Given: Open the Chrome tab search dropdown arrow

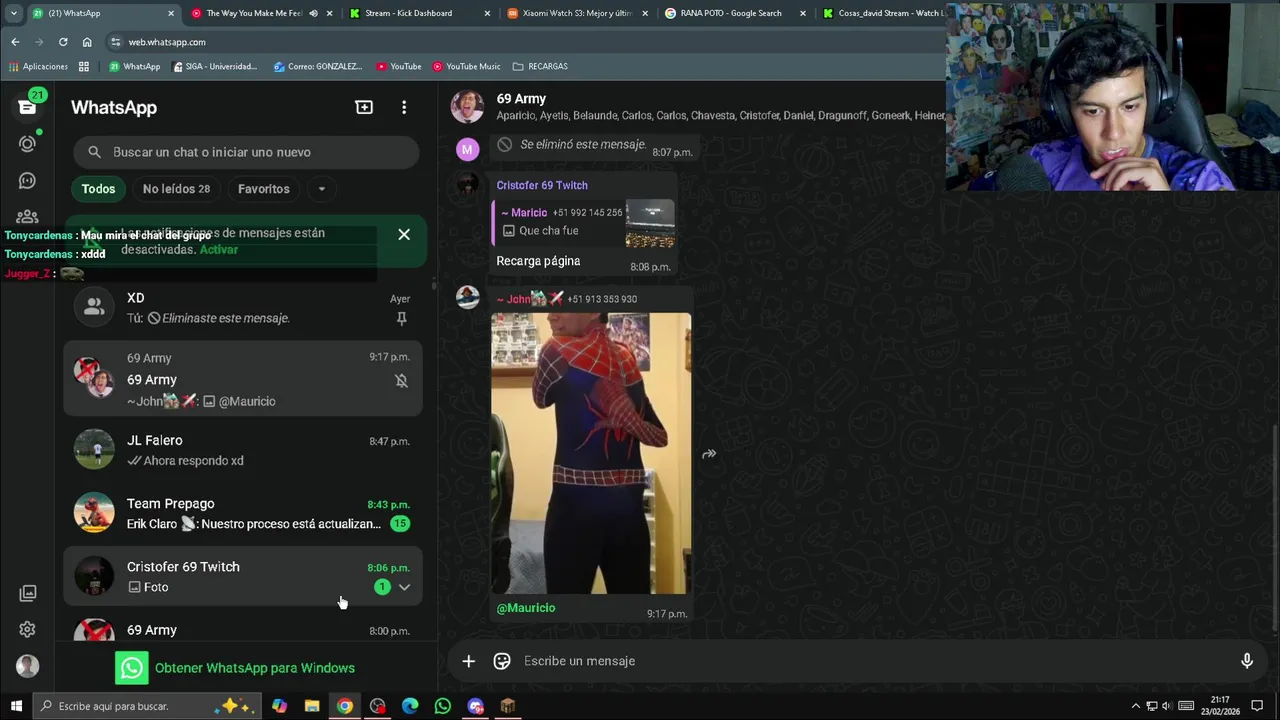Looking at the screenshot, I should pyautogui.click(x=13, y=13).
